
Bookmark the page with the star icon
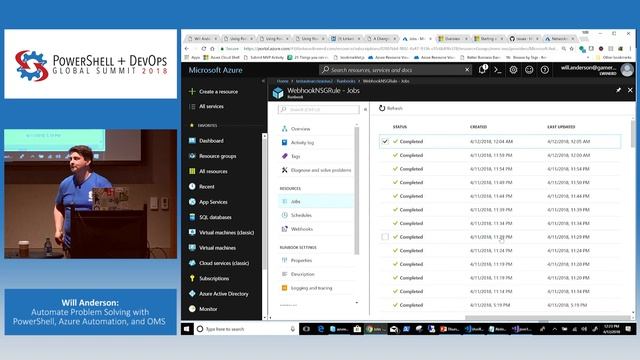pyautogui.click(x=571, y=49)
